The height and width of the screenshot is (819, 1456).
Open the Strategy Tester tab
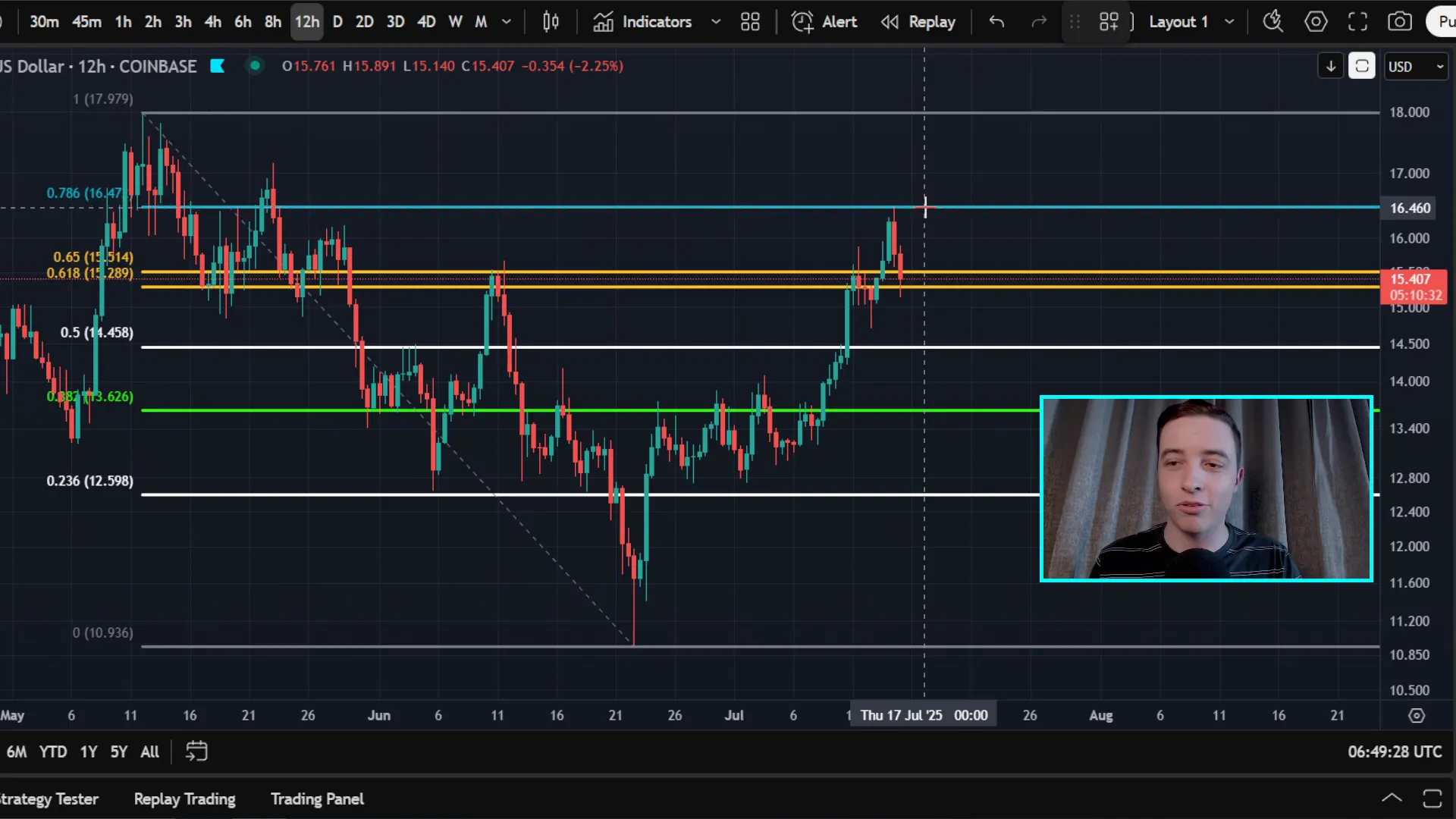point(49,799)
